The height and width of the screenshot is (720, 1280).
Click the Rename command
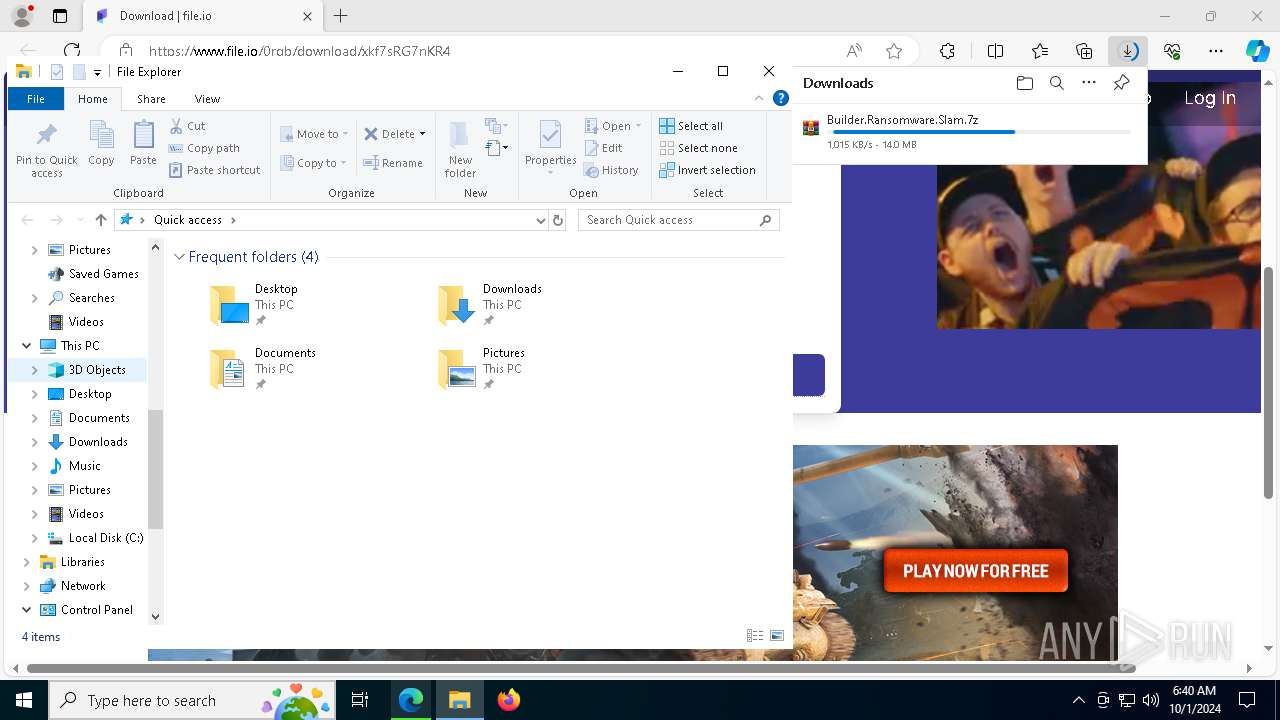tap(393, 163)
